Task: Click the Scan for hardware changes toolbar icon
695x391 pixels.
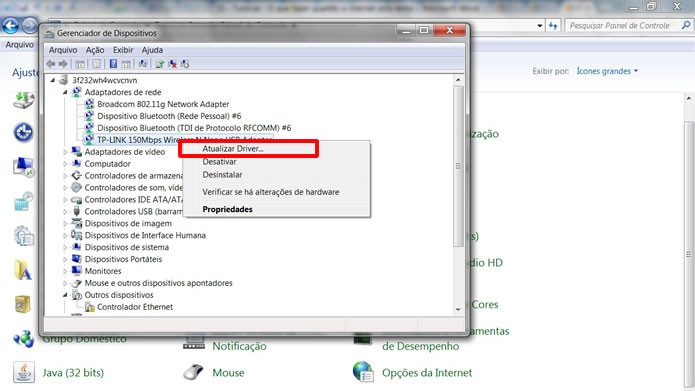Action: 143,64
